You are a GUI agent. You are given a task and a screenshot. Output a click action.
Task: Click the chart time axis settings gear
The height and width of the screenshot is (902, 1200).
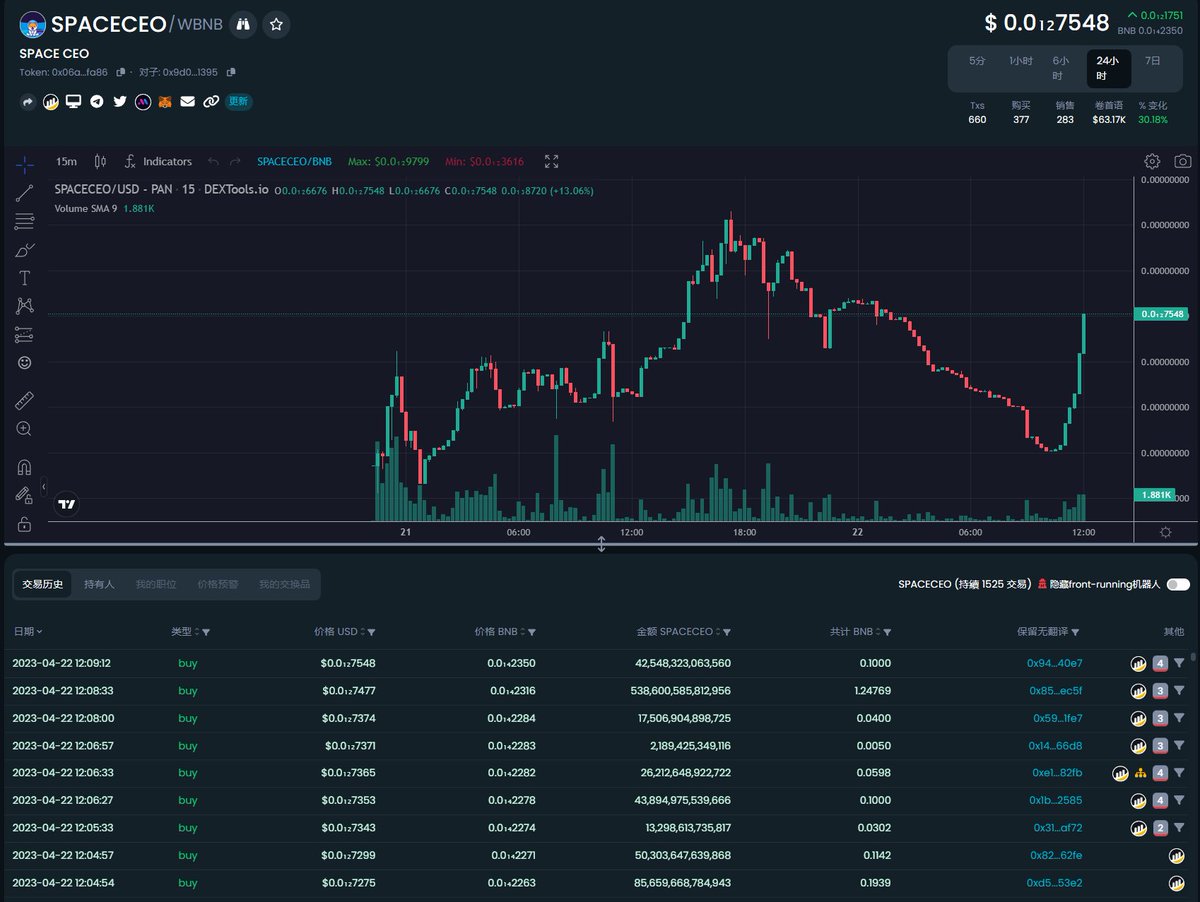pyautogui.click(x=1166, y=532)
